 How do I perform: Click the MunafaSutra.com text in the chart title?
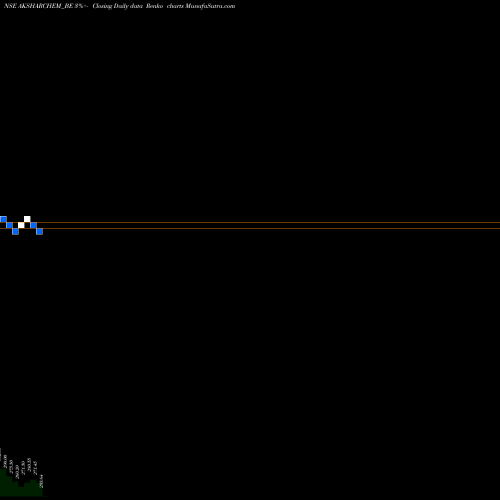[210, 6]
